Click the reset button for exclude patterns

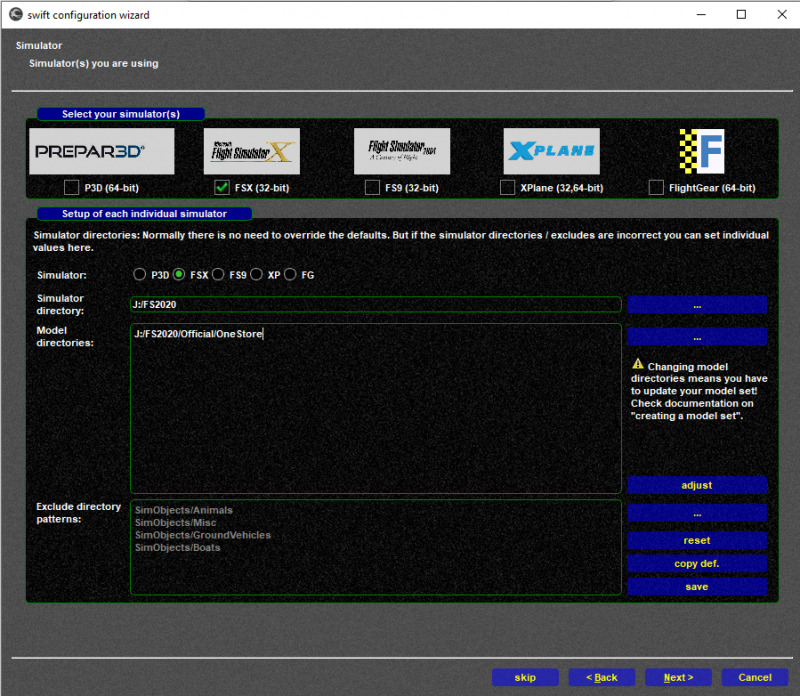point(697,540)
